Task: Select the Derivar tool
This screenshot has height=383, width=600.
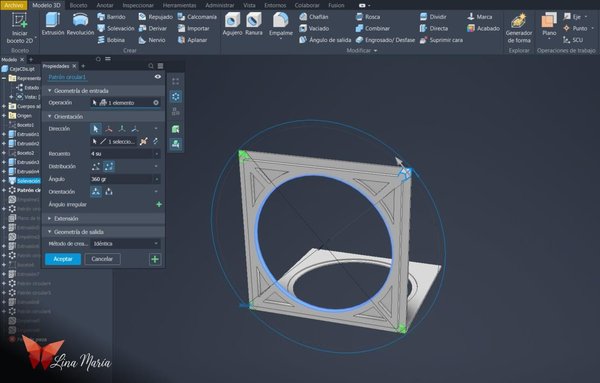Action: pyautogui.click(x=153, y=28)
